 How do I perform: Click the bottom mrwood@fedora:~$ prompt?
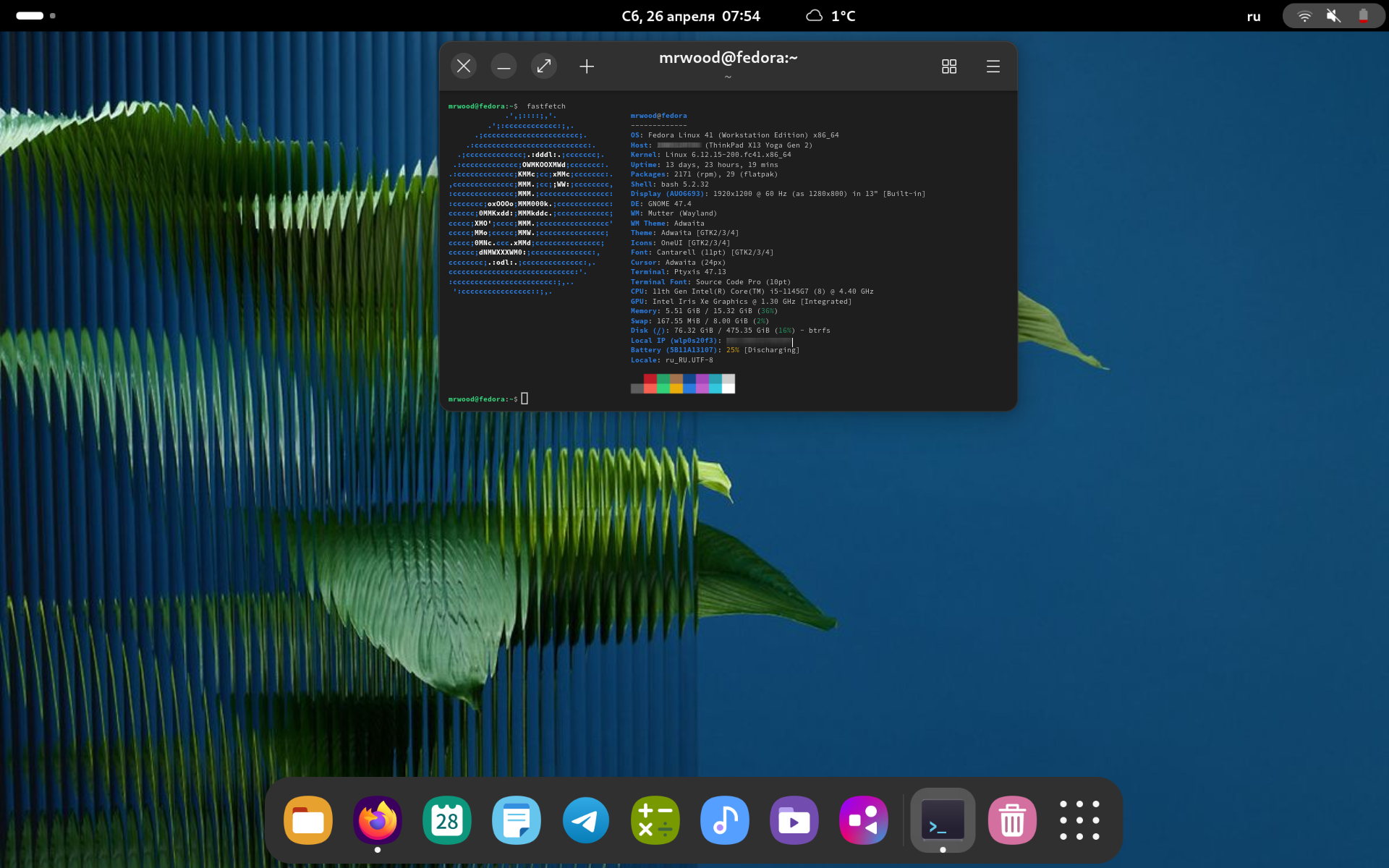click(x=483, y=399)
